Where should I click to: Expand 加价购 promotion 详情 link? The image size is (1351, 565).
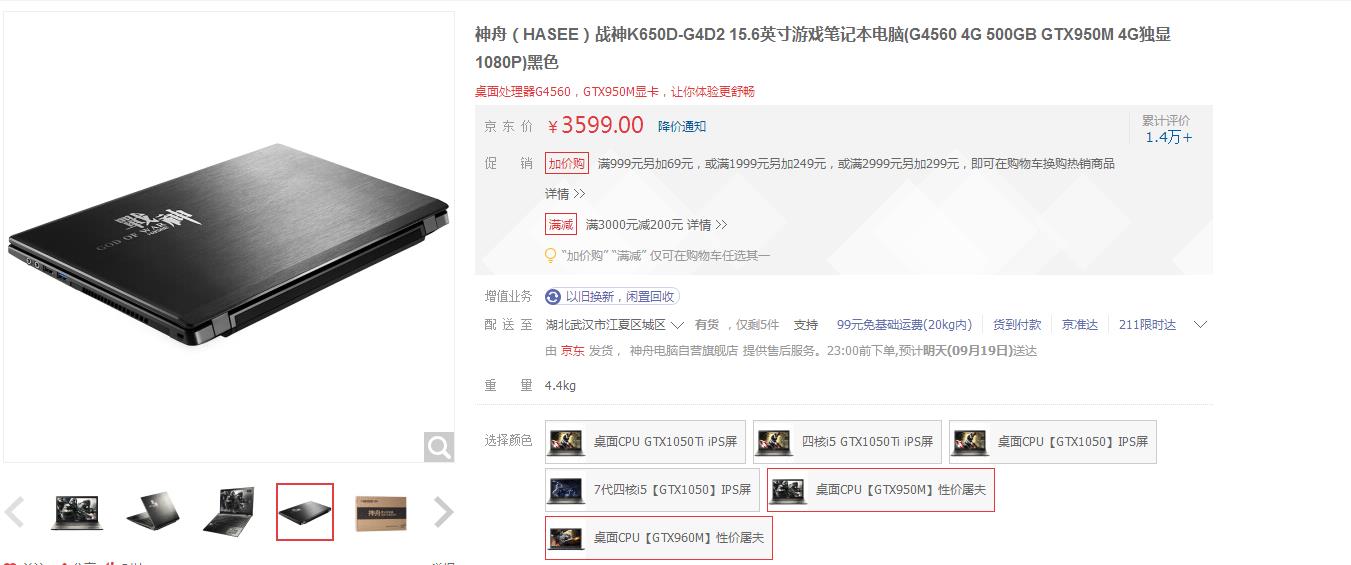pos(565,194)
